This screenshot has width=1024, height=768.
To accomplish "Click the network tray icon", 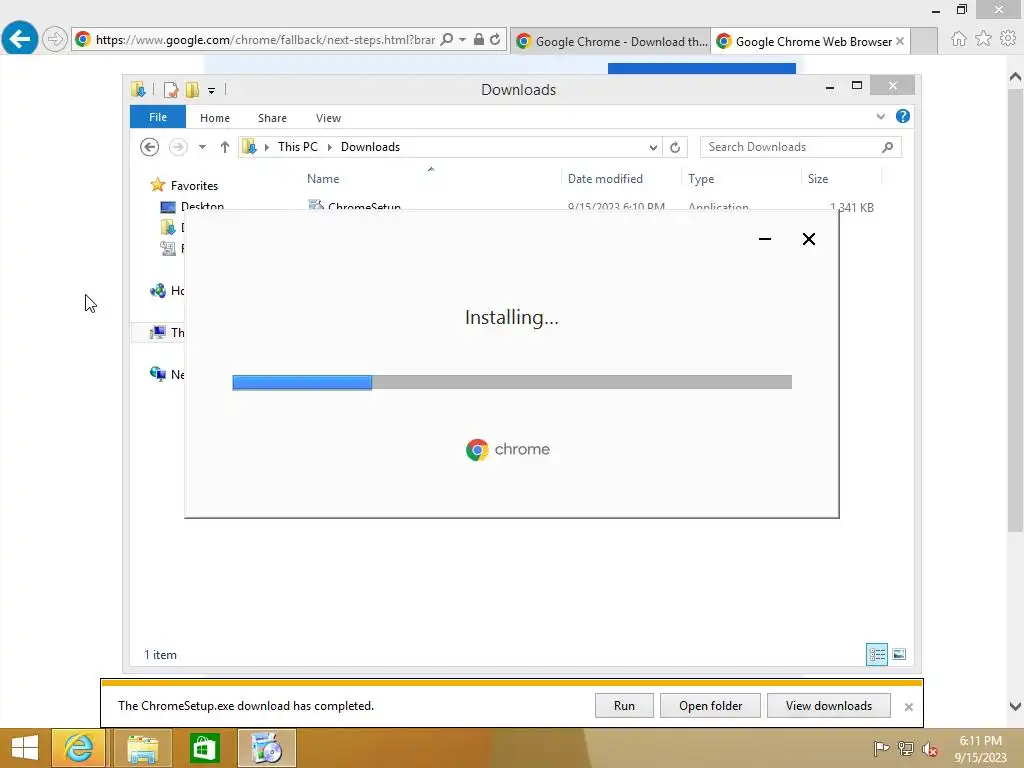I will coord(906,748).
